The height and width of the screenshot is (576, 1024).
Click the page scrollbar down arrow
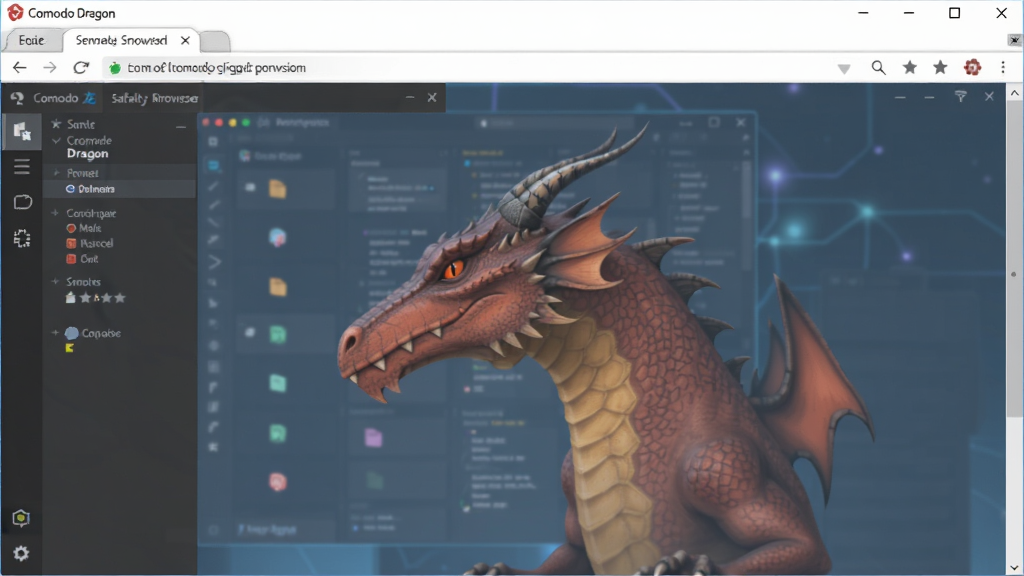pyautogui.click(x=1014, y=568)
